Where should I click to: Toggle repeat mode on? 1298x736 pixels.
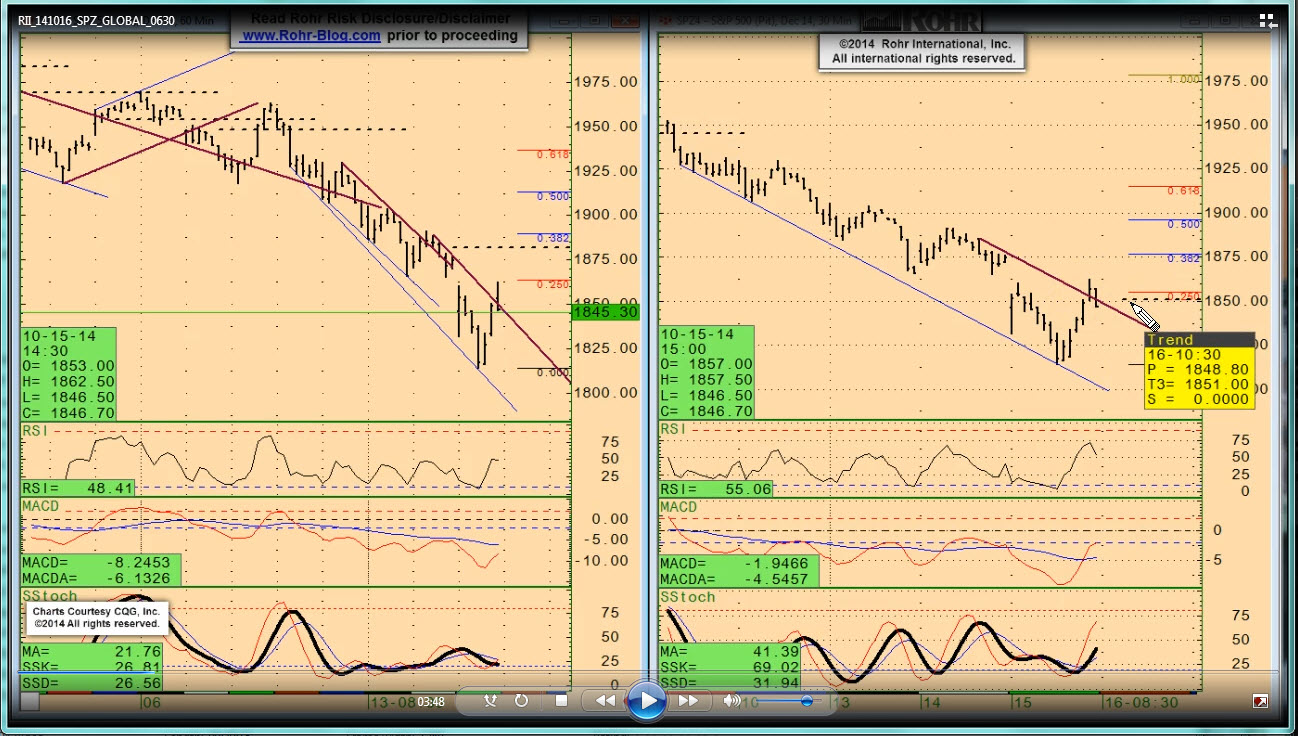[x=521, y=701]
